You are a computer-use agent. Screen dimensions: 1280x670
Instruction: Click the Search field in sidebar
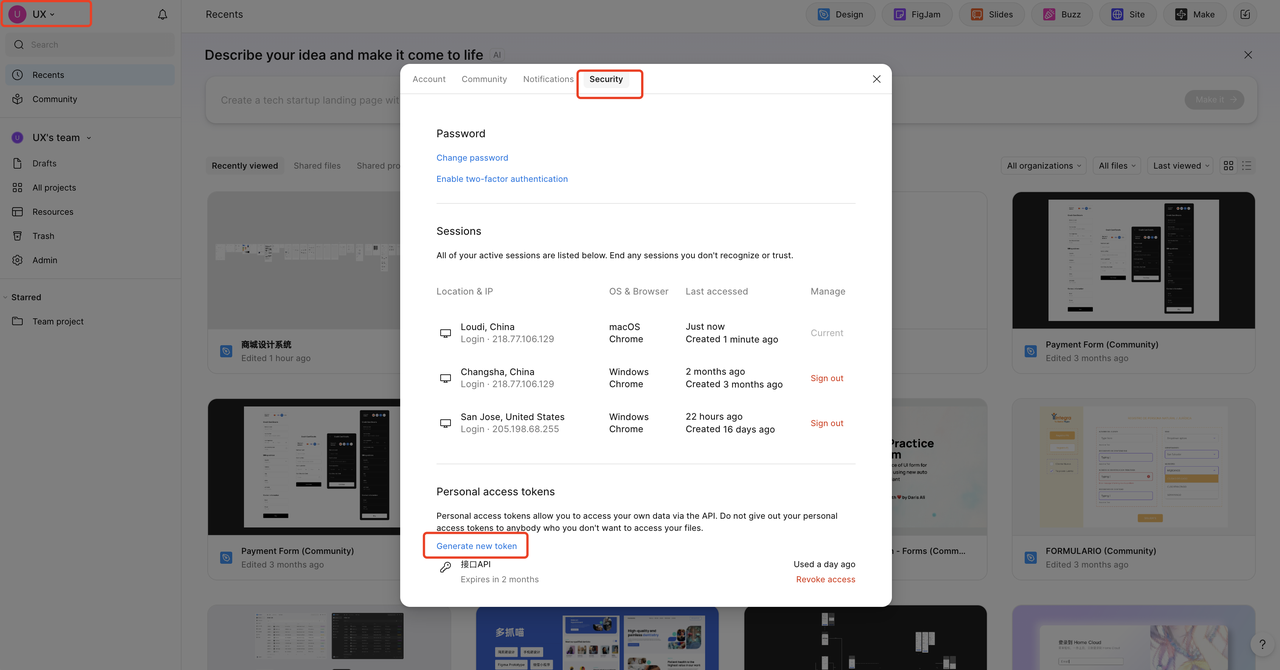point(90,45)
